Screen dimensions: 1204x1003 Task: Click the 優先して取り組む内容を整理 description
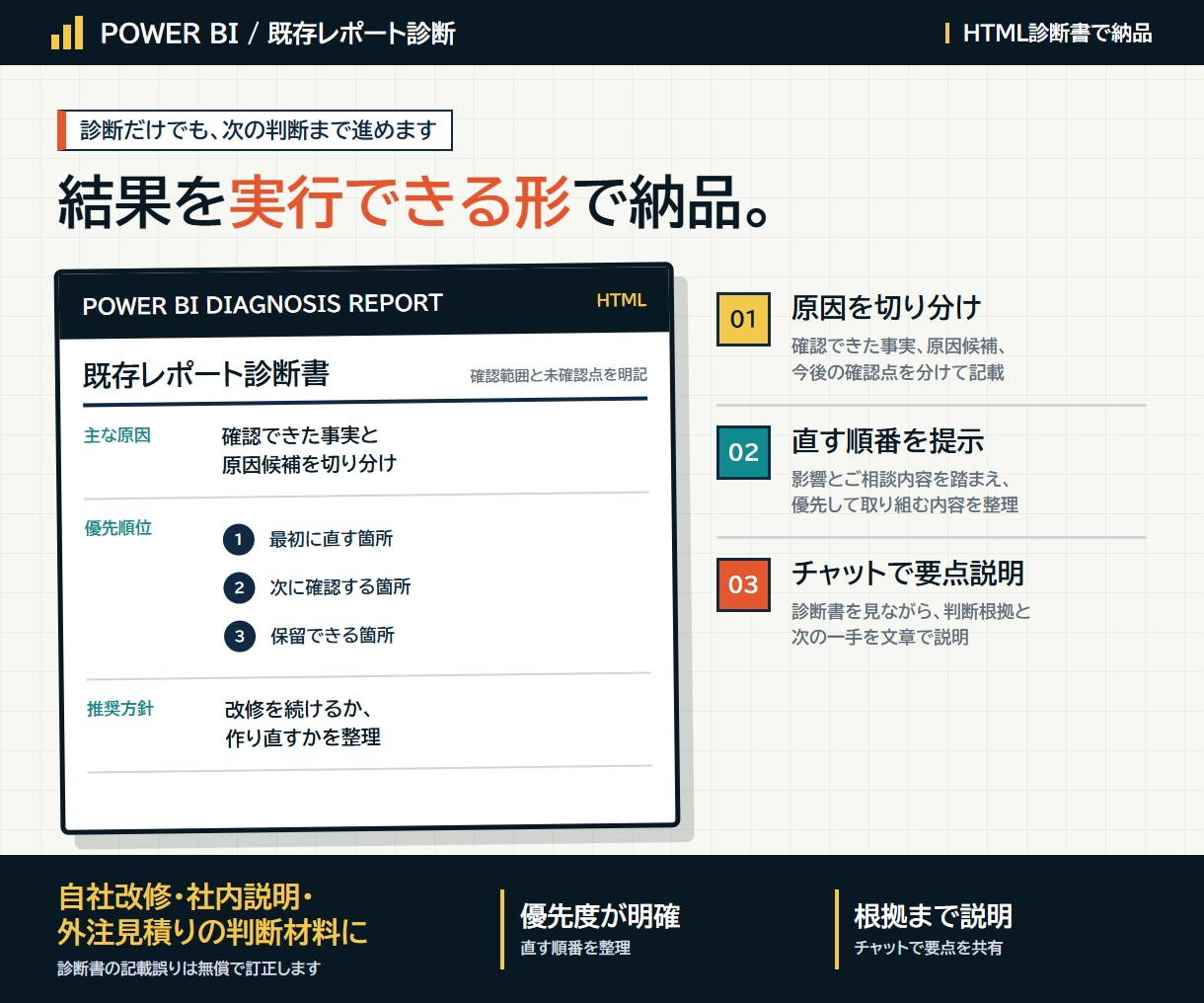(x=905, y=504)
